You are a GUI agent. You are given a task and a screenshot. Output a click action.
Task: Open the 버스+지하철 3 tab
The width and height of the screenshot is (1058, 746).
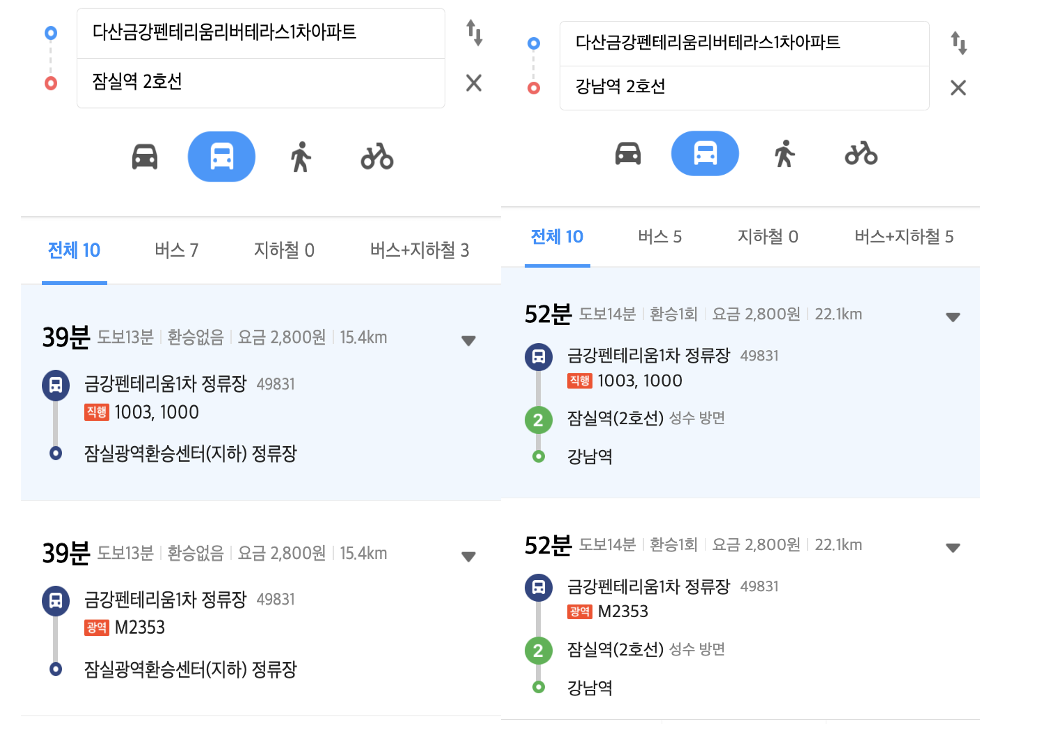click(x=419, y=250)
